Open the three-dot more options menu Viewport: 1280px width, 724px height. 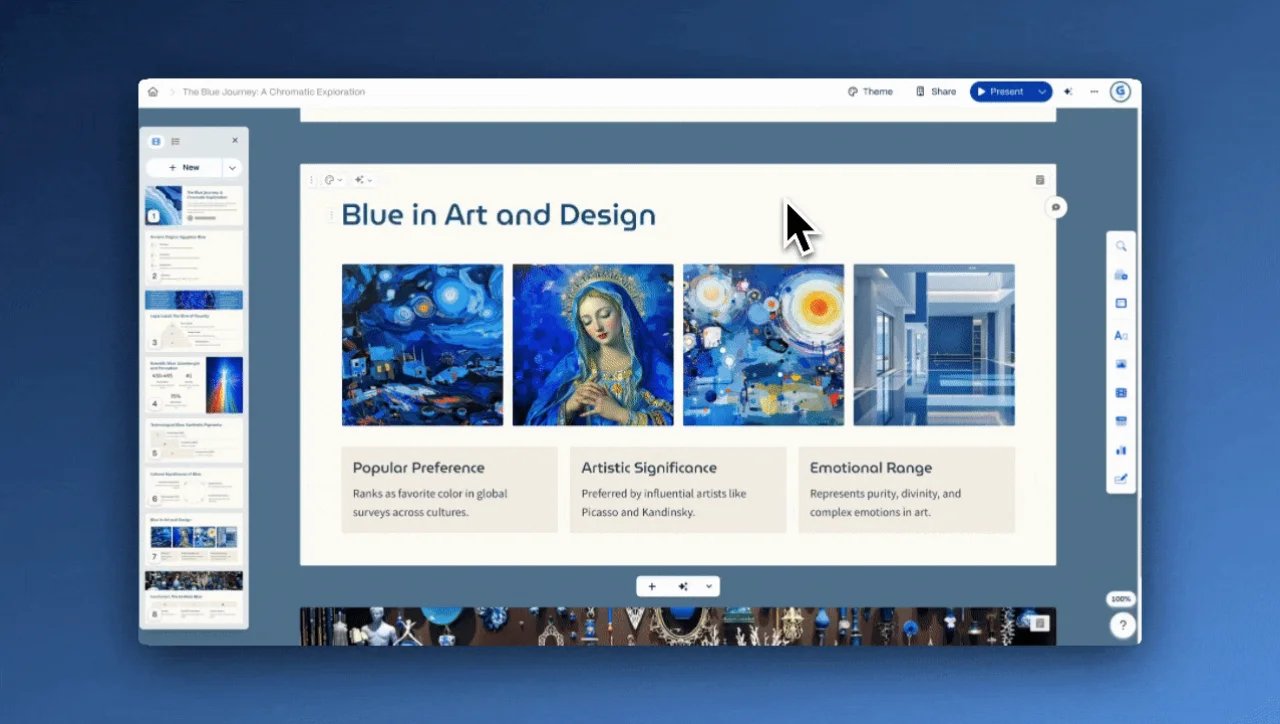[x=1094, y=92]
